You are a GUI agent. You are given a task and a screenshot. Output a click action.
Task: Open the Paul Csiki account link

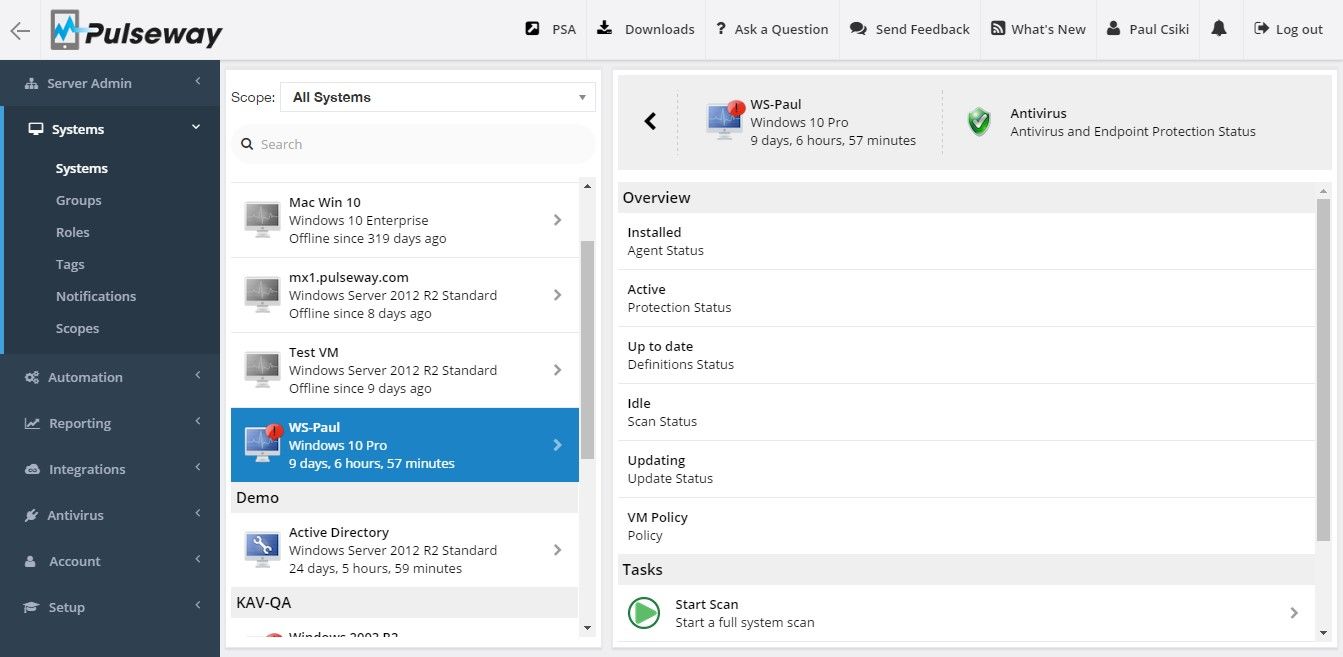click(1148, 29)
